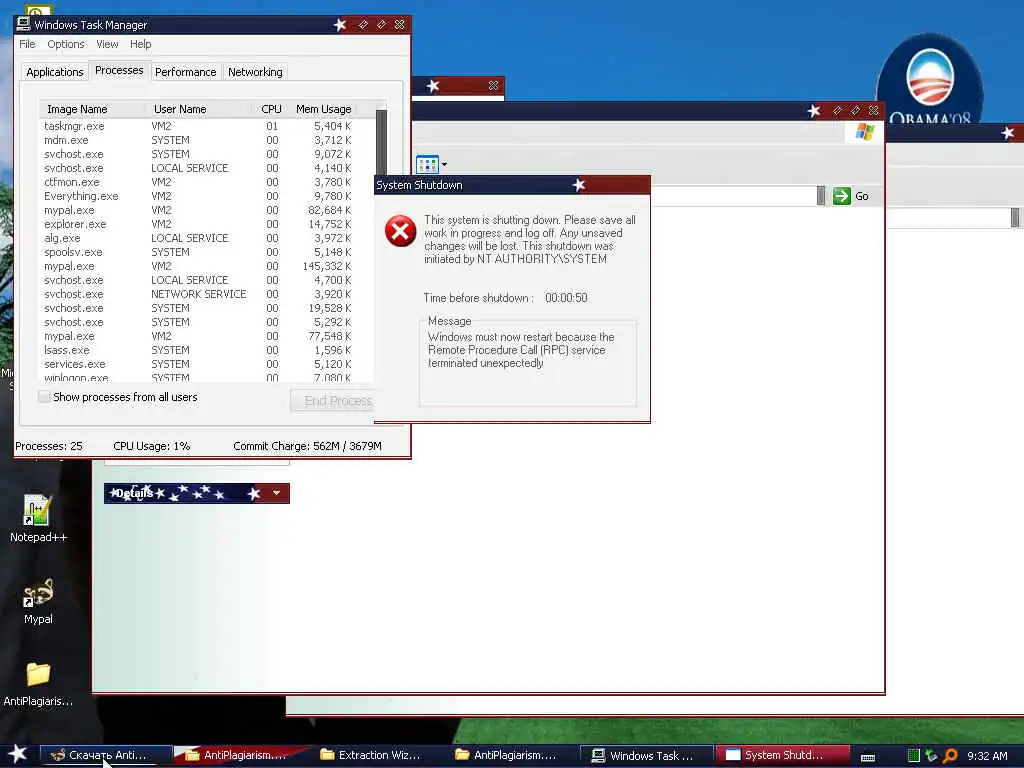Switch to Скачать Anti... taskbar button
1024x768 pixels.
point(106,755)
